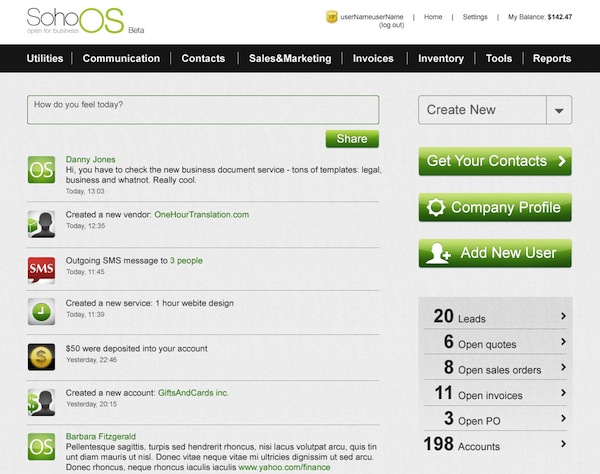
Task: Expand the 20 Leads row
Action: point(495,317)
